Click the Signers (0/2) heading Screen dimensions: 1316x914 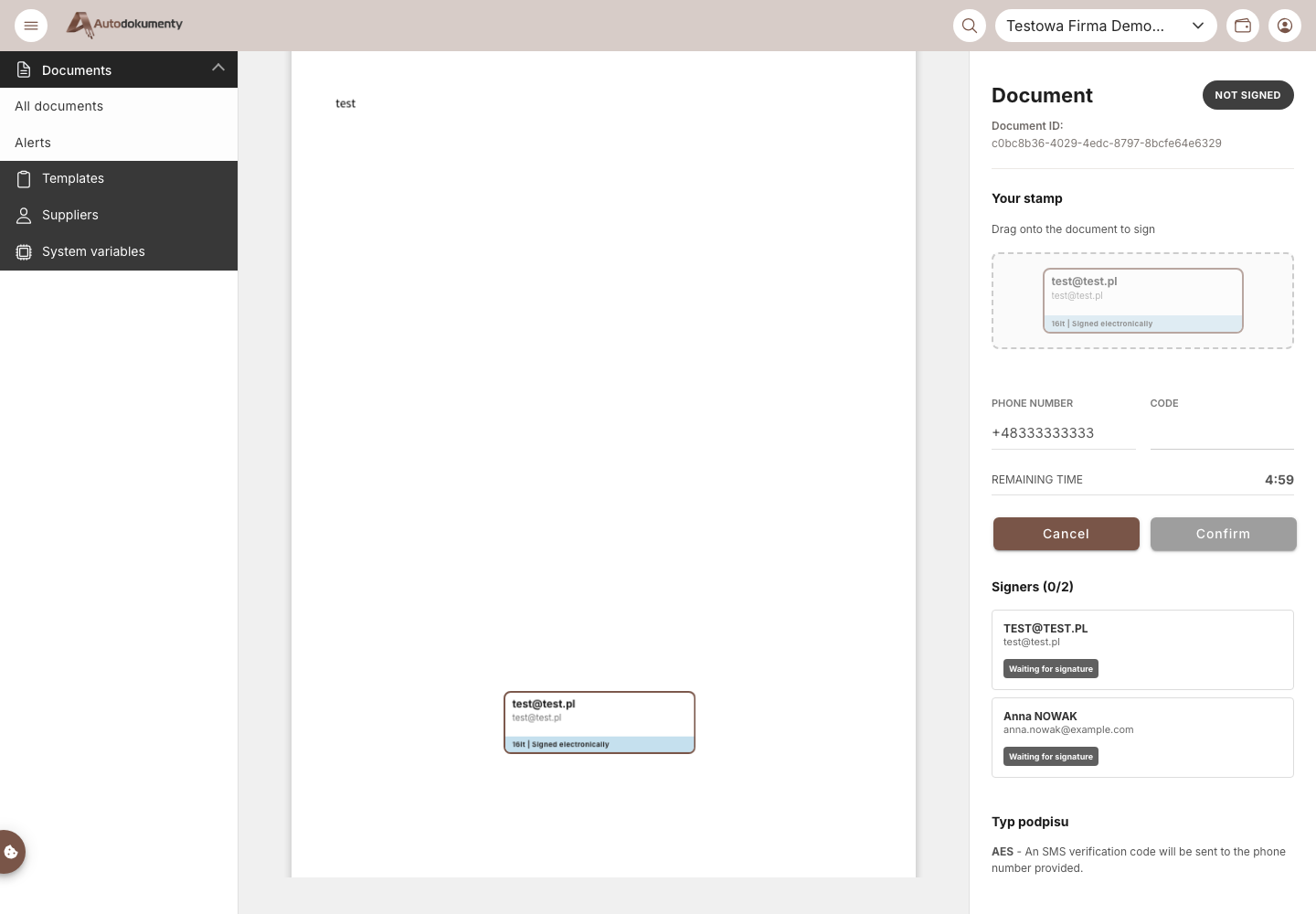[1033, 587]
